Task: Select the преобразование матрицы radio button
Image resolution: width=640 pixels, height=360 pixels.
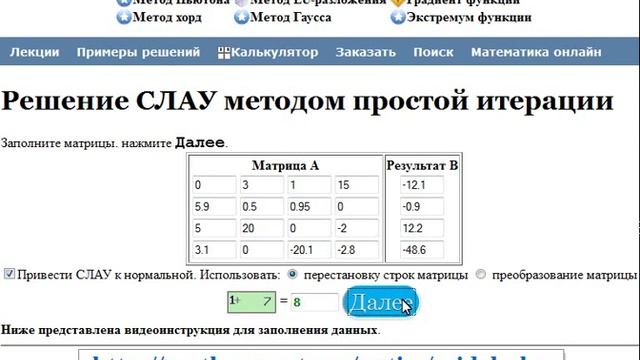Action: [x=480, y=274]
